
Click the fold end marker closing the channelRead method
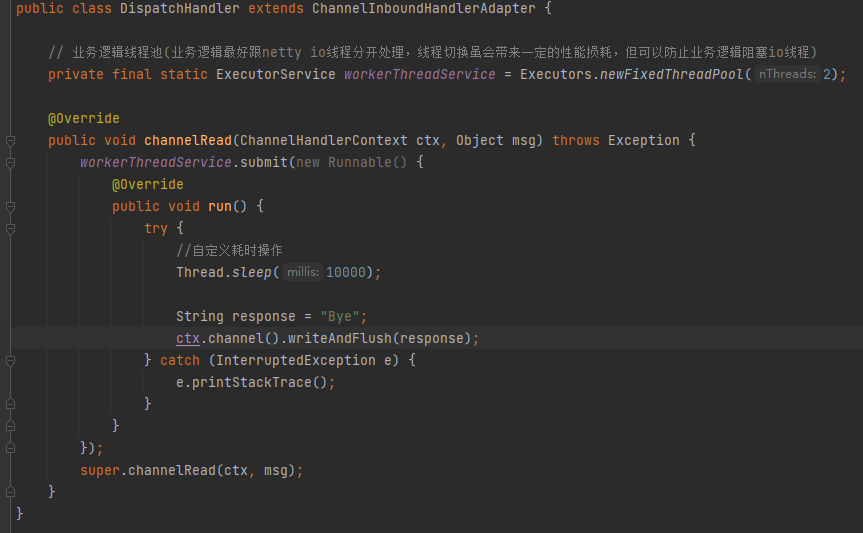click(x=10, y=492)
